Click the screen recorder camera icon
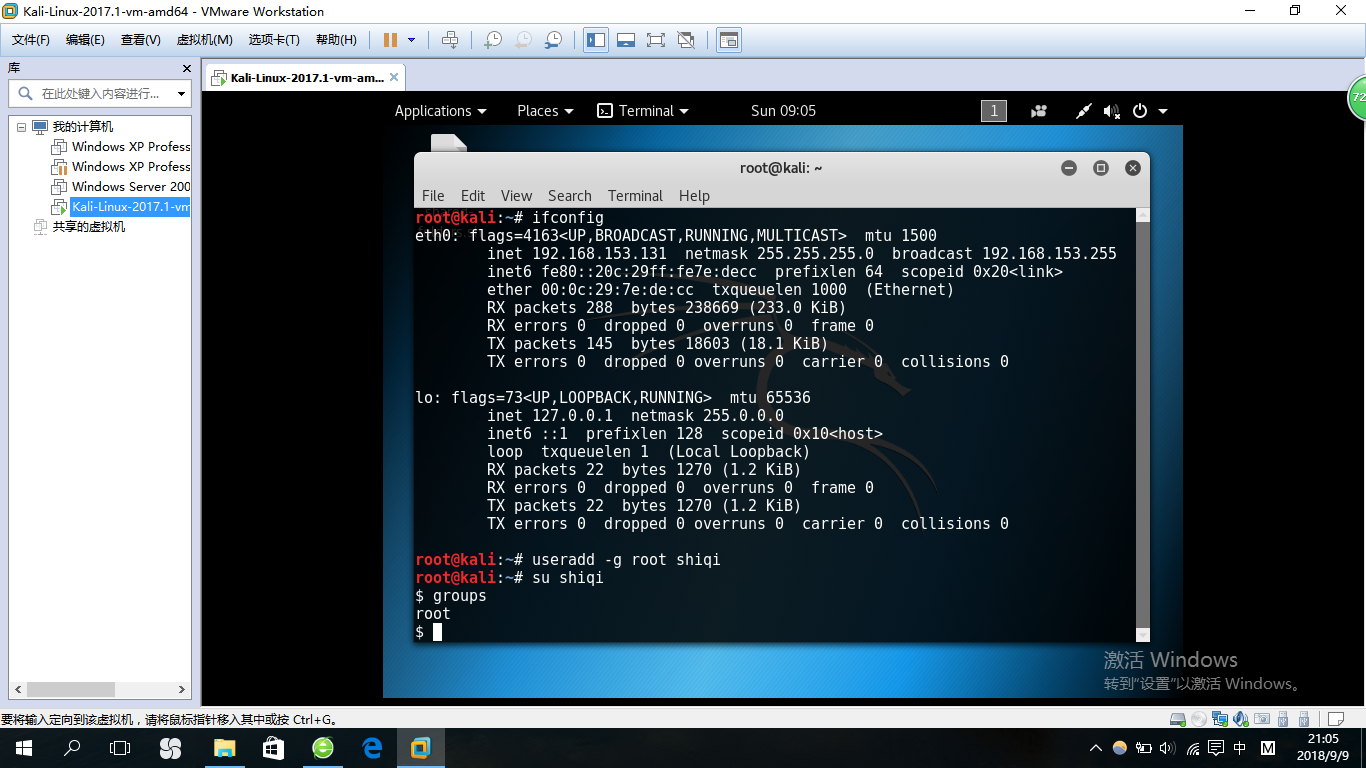Image resolution: width=1366 pixels, height=768 pixels. click(1040, 111)
